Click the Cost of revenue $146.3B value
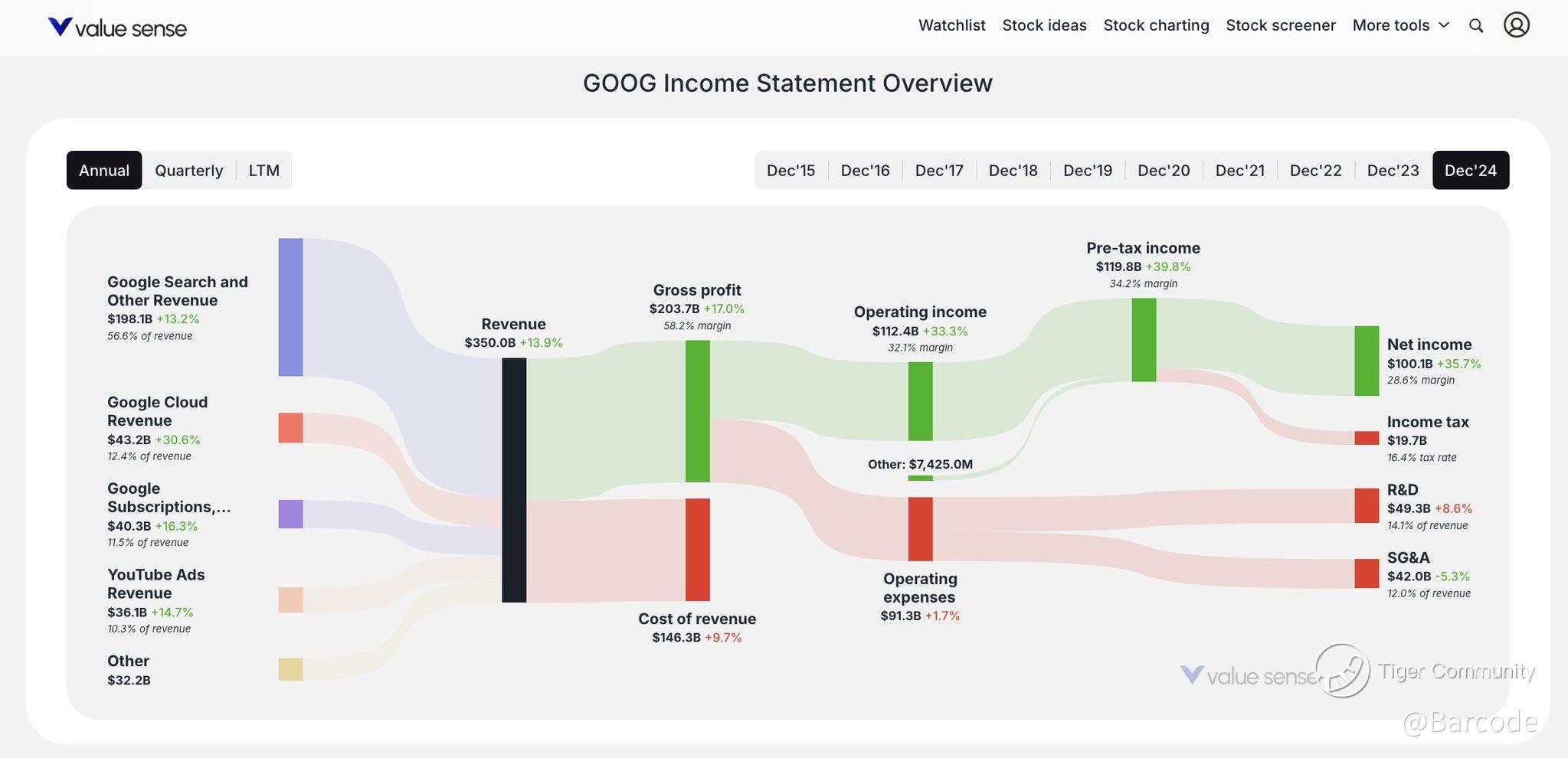1568x758 pixels. [x=676, y=637]
